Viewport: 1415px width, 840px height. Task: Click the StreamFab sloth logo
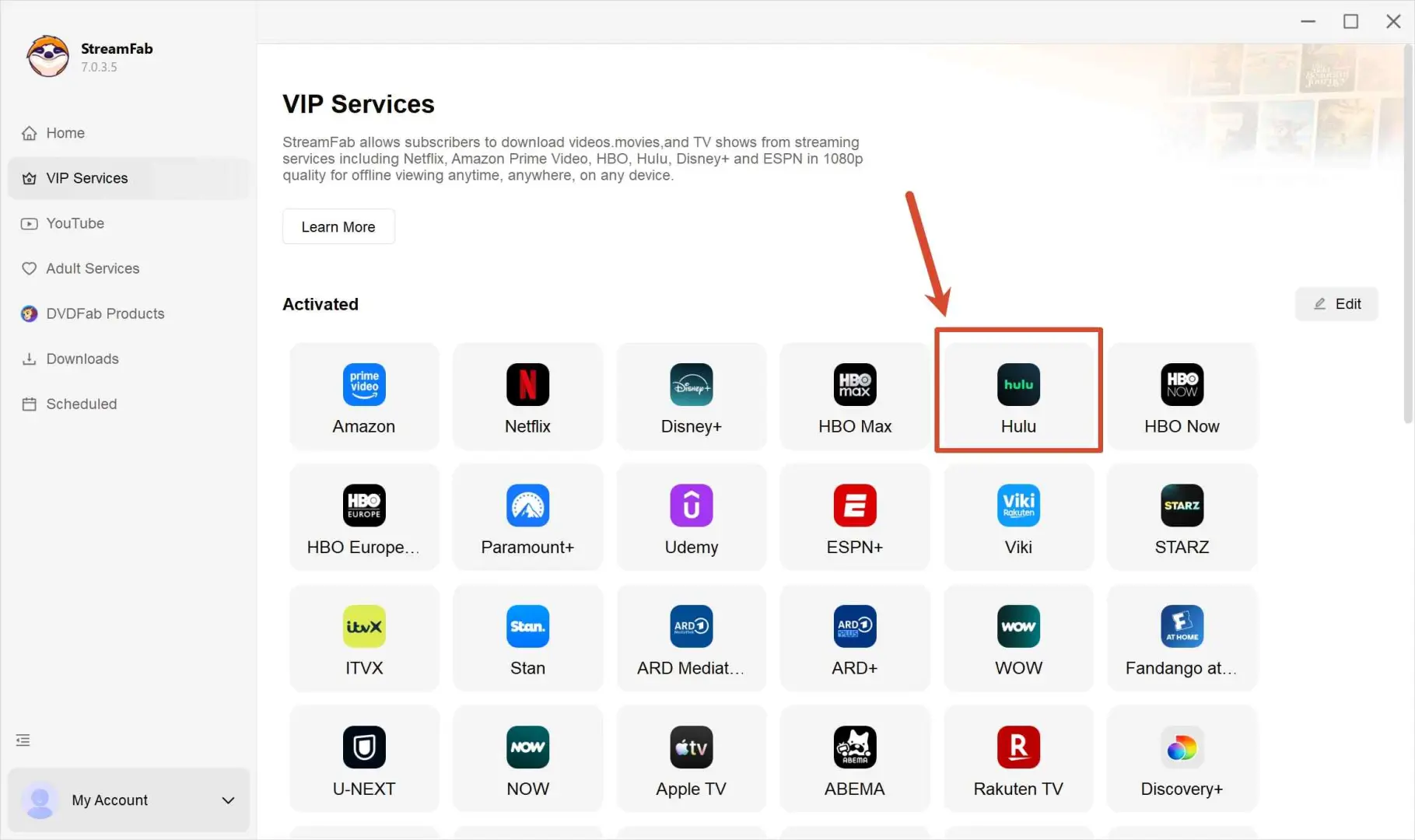(47, 56)
